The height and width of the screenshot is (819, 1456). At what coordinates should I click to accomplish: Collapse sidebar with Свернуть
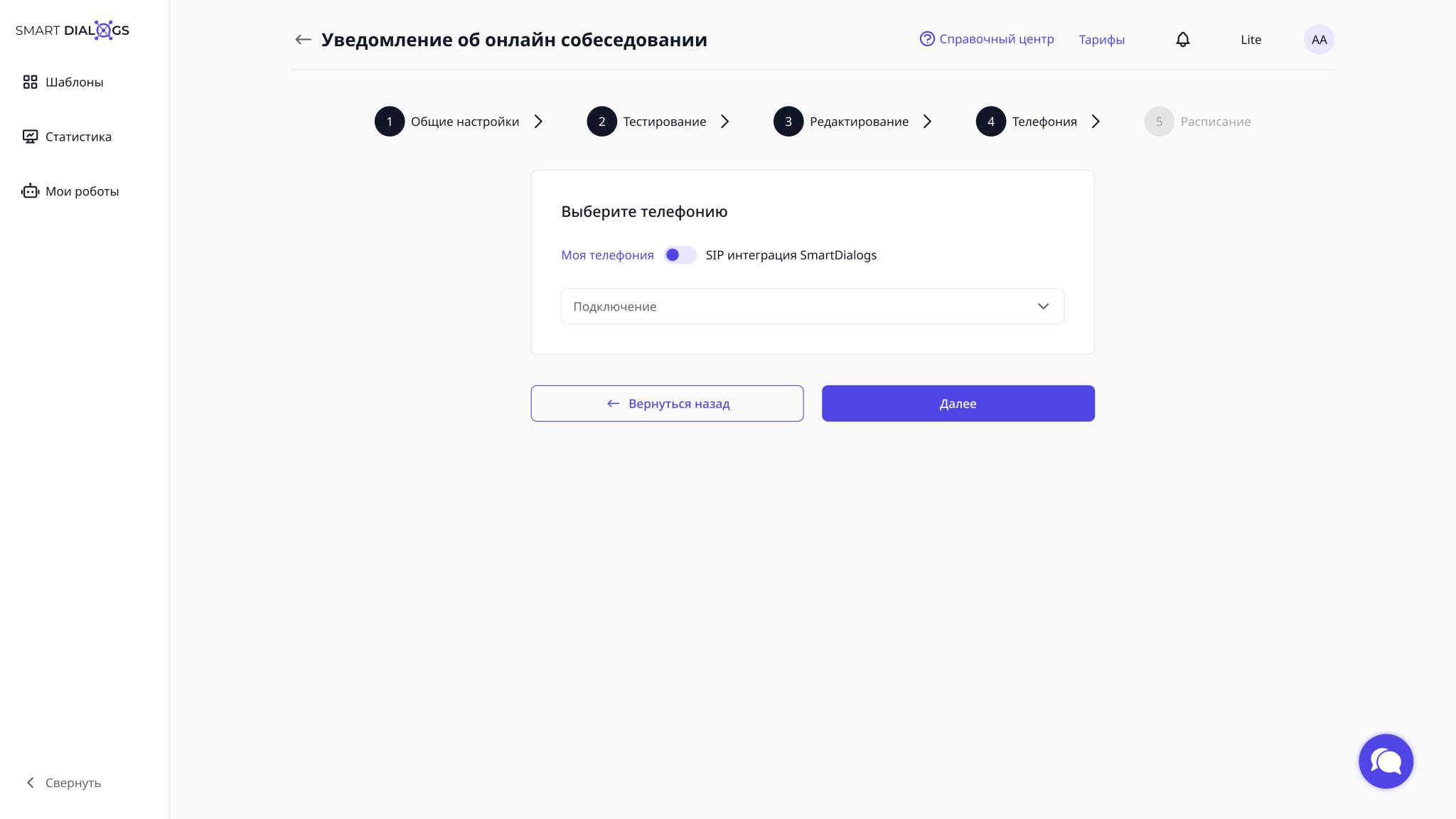pyautogui.click(x=64, y=783)
